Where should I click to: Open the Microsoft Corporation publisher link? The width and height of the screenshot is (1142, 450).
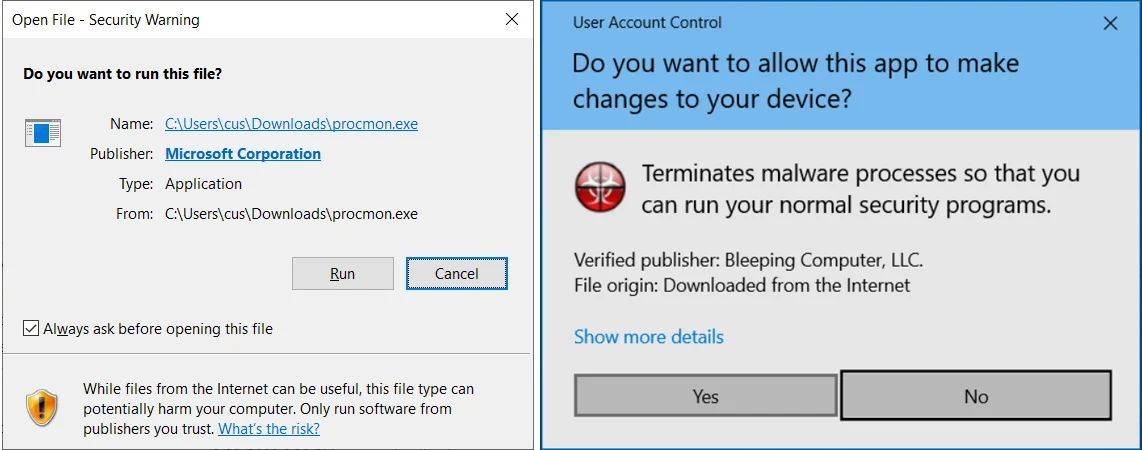pyautogui.click(x=243, y=154)
